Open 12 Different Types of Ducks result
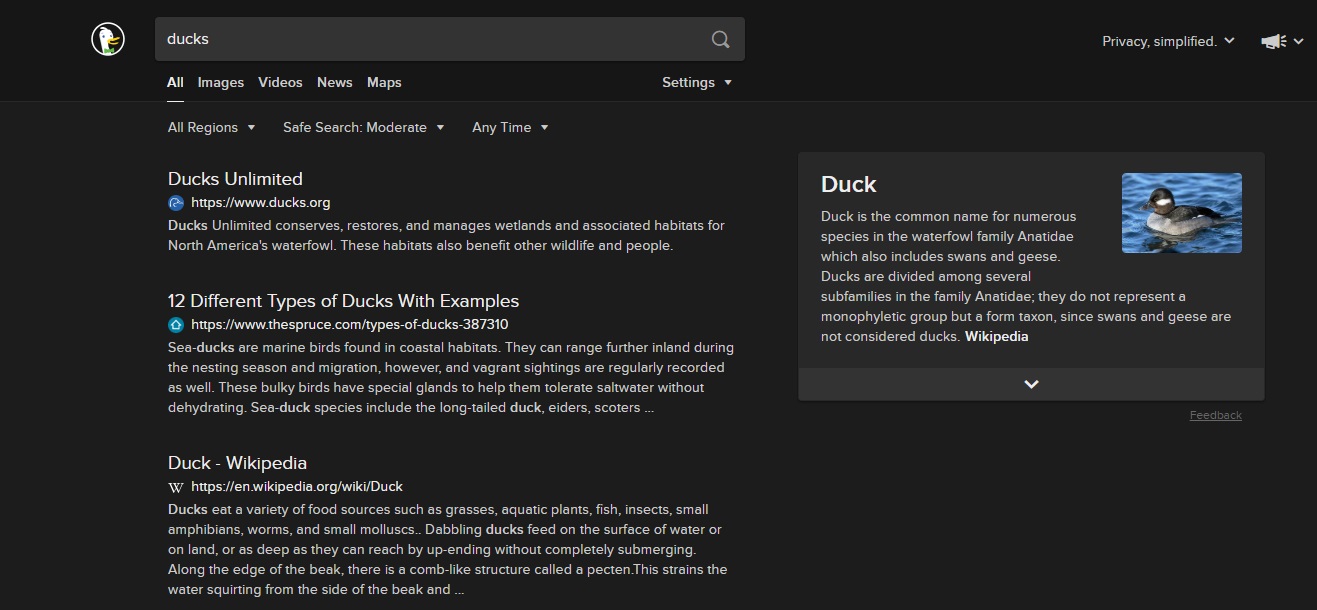 tap(343, 301)
